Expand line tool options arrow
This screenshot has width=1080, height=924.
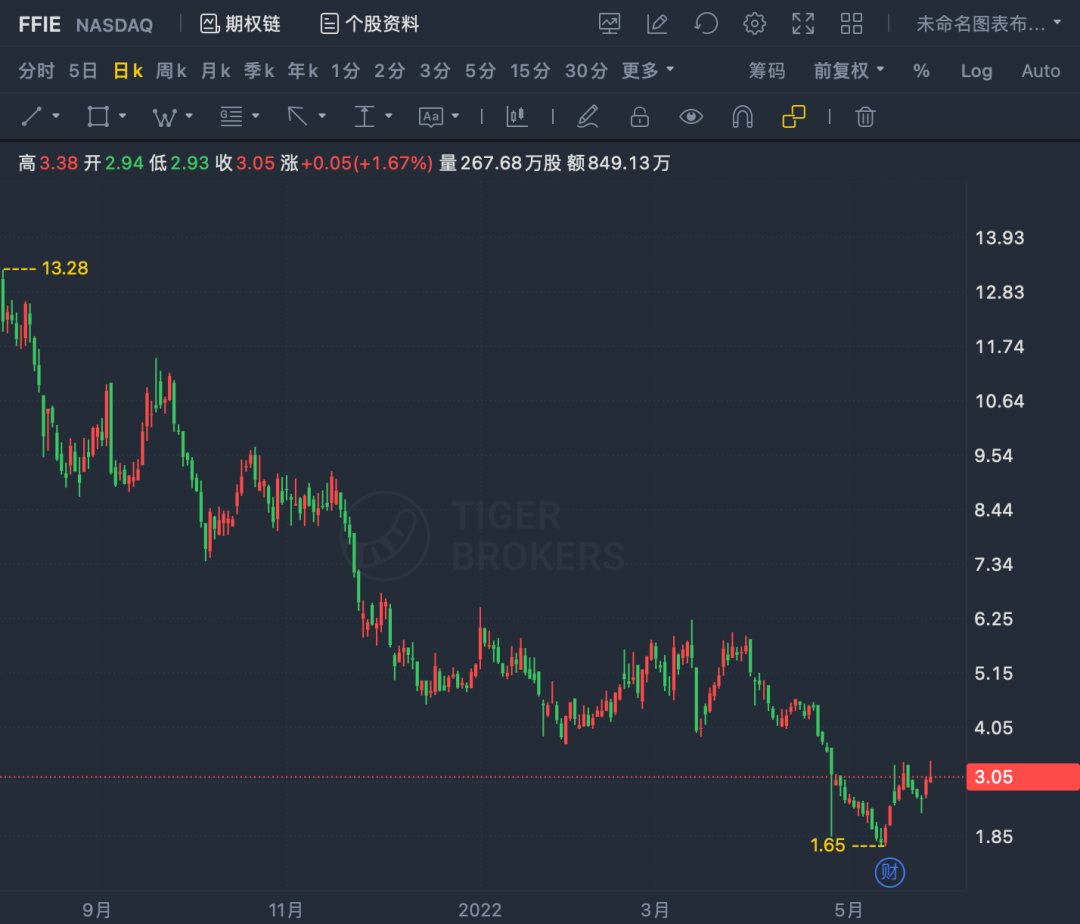coord(56,116)
